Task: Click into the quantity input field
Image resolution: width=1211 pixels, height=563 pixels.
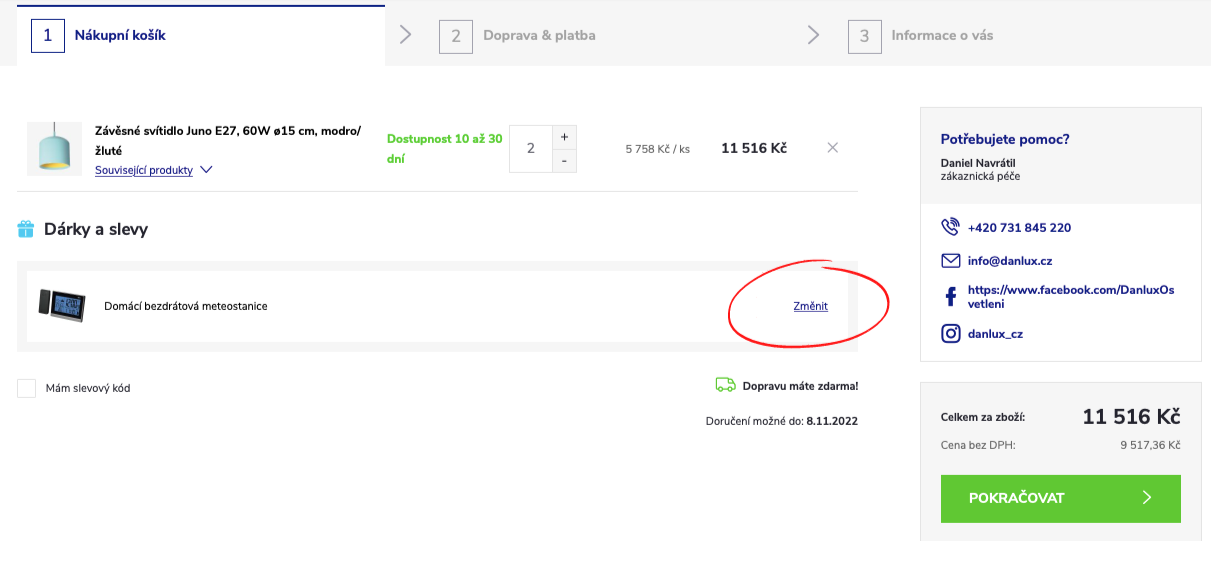Action: coord(530,148)
